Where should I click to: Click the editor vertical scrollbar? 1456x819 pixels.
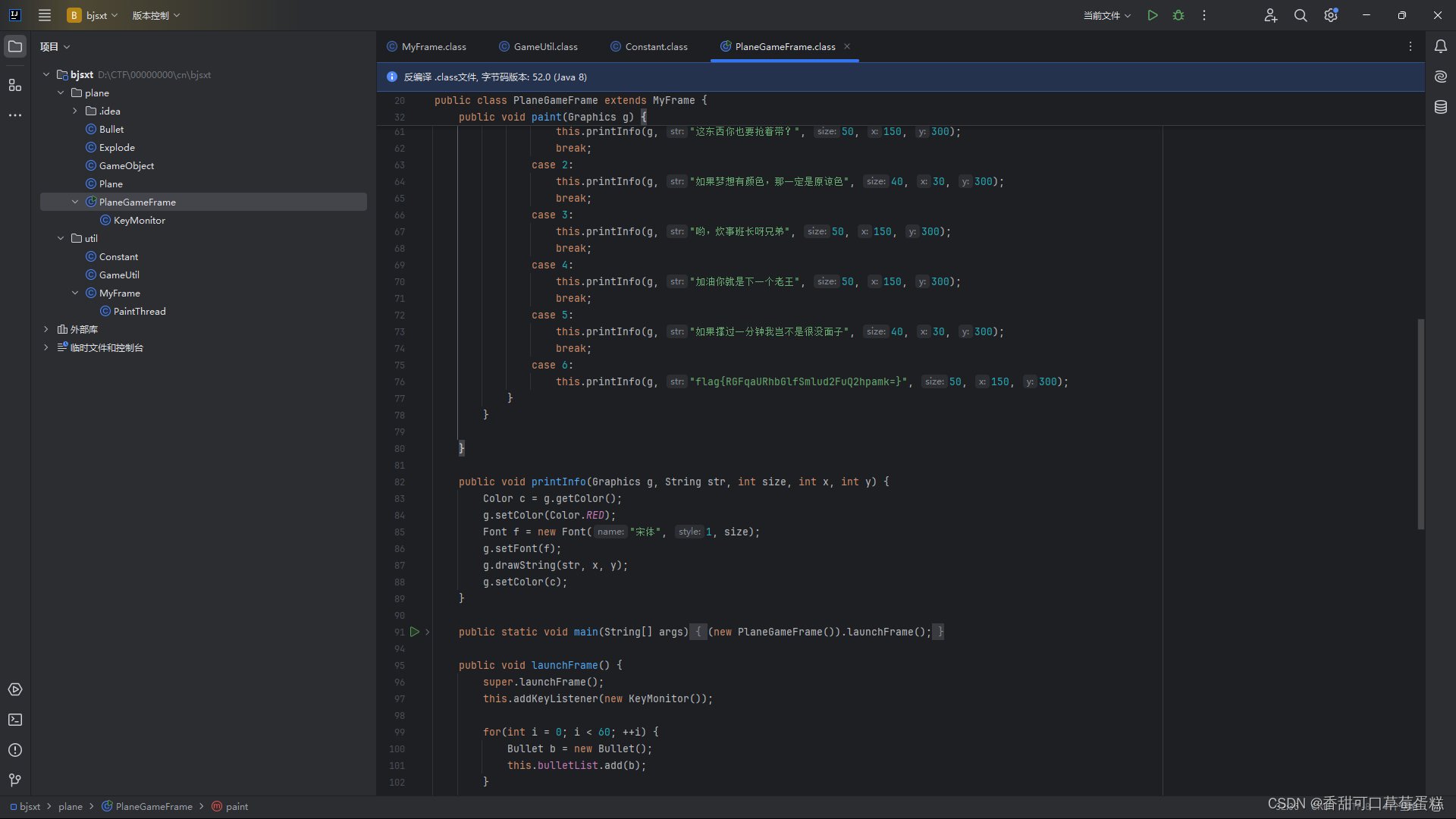coord(1420,425)
